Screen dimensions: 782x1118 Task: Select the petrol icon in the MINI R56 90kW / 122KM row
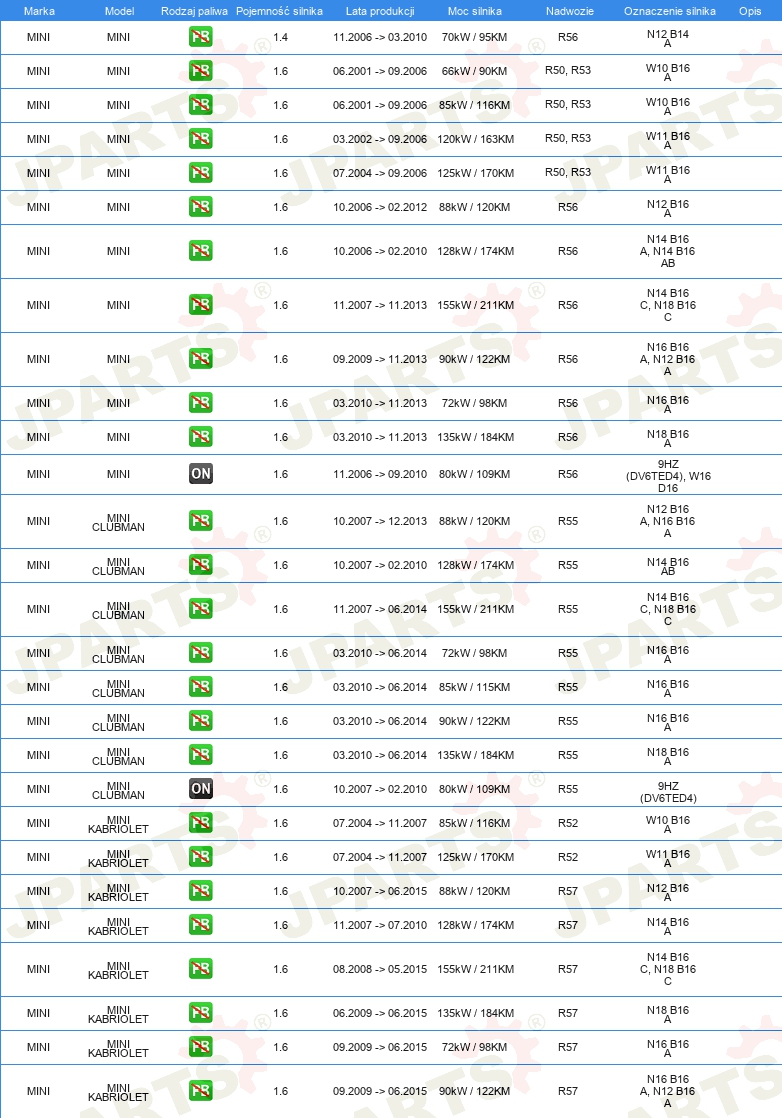coord(200,359)
